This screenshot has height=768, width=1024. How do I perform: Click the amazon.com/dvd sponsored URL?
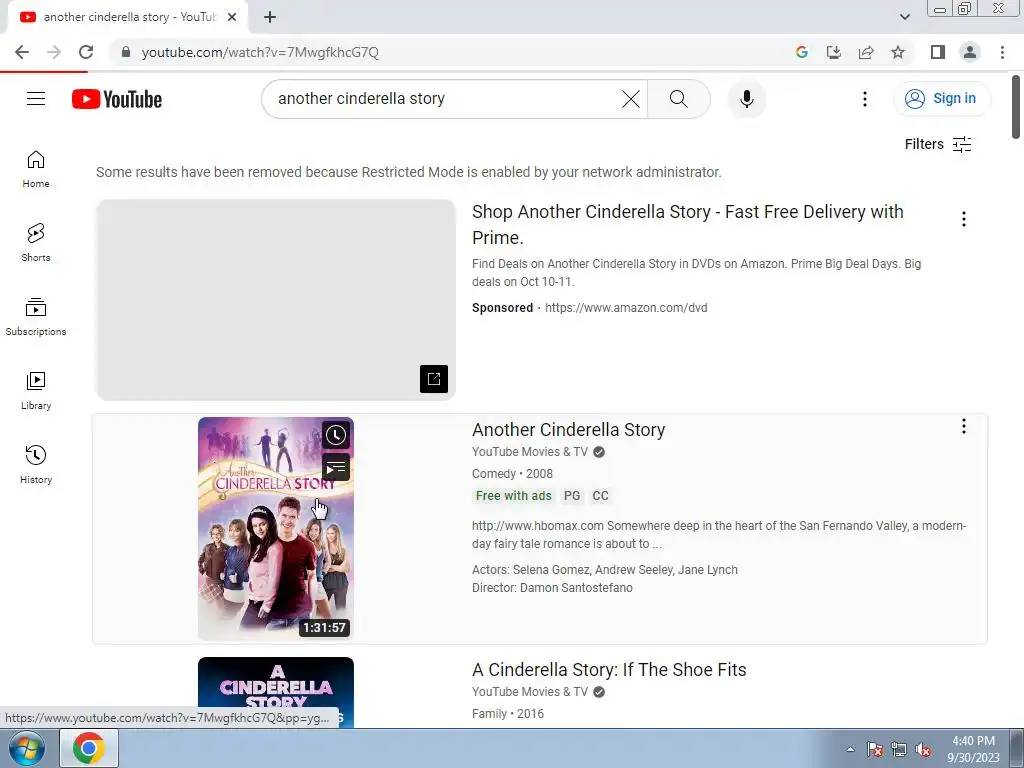pyautogui.click(x=626, y=308)
